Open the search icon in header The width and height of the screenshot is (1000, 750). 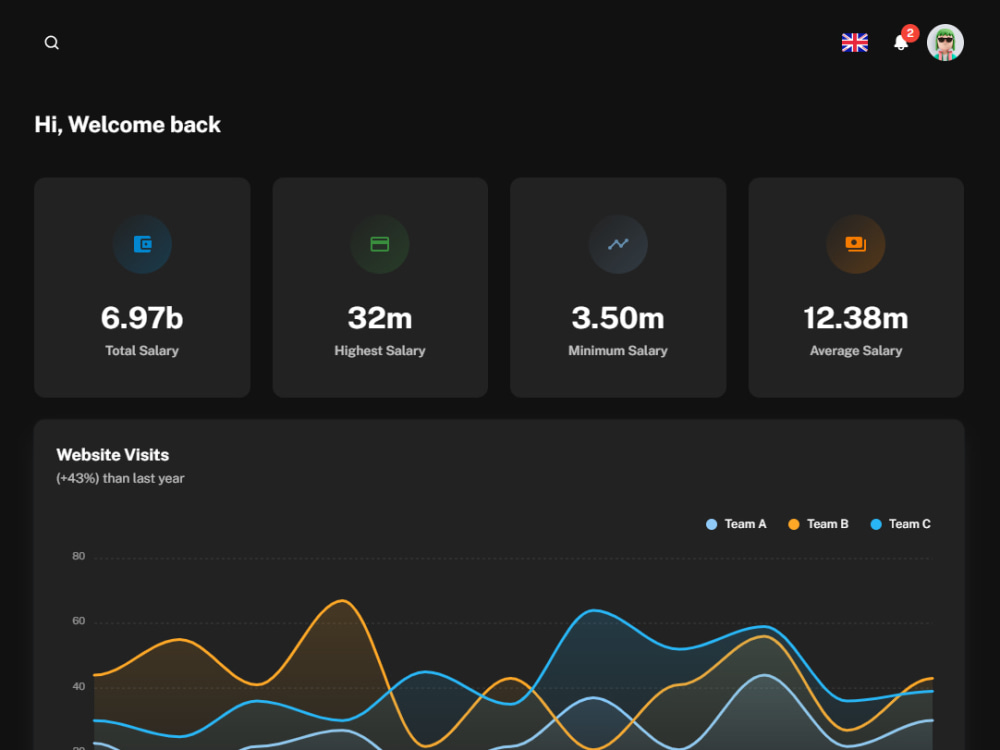52,43
